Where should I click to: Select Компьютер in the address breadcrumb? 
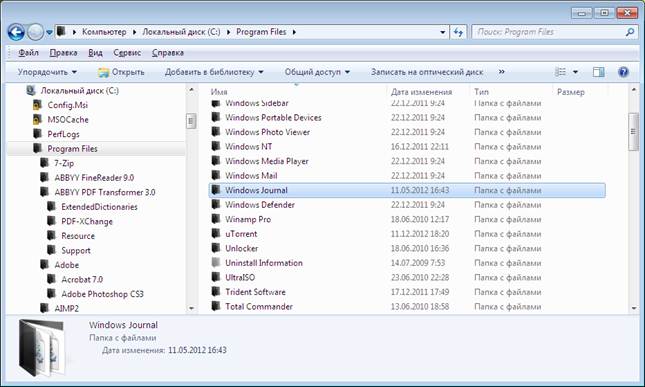pyautogui.click(x=104, y=32)
